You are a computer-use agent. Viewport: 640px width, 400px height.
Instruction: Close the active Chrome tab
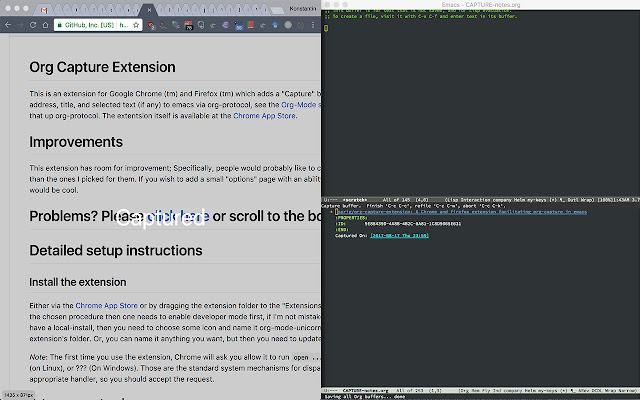pos(149,10)
